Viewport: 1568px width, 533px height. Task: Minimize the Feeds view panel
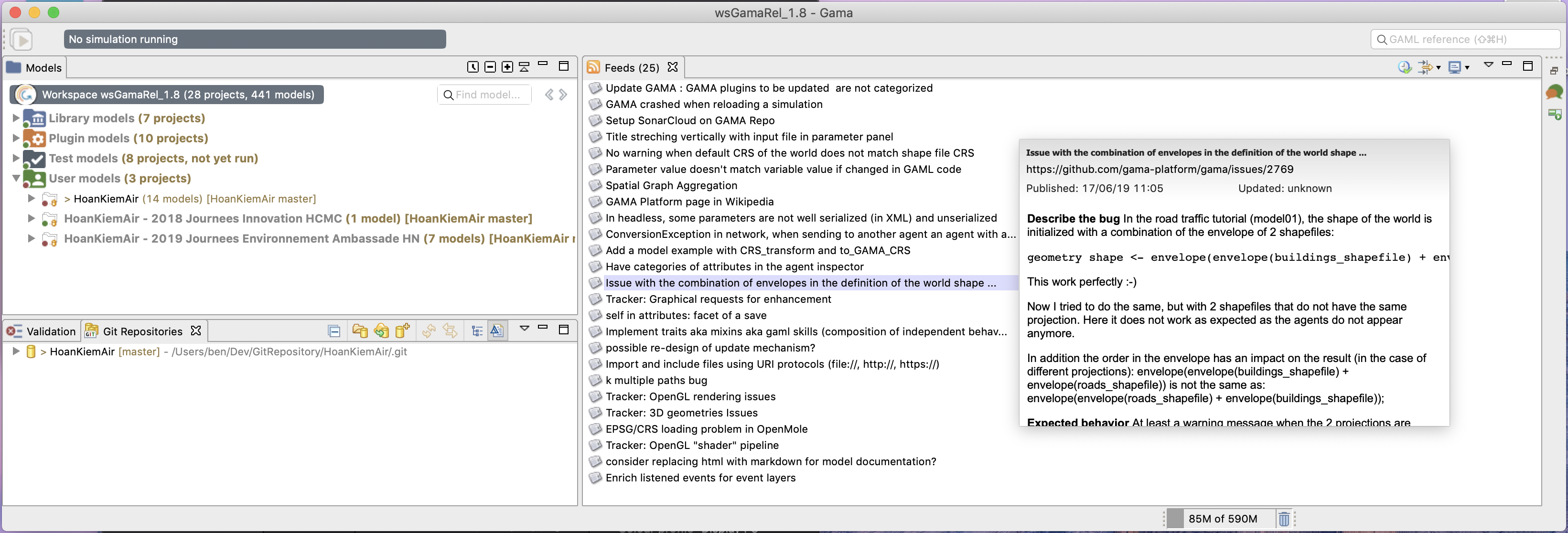[1507, 63]
